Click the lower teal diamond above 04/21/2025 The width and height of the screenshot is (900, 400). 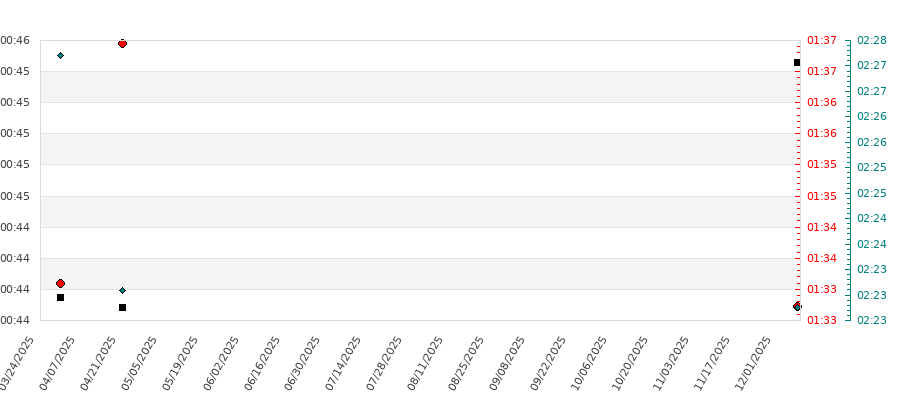122,291
